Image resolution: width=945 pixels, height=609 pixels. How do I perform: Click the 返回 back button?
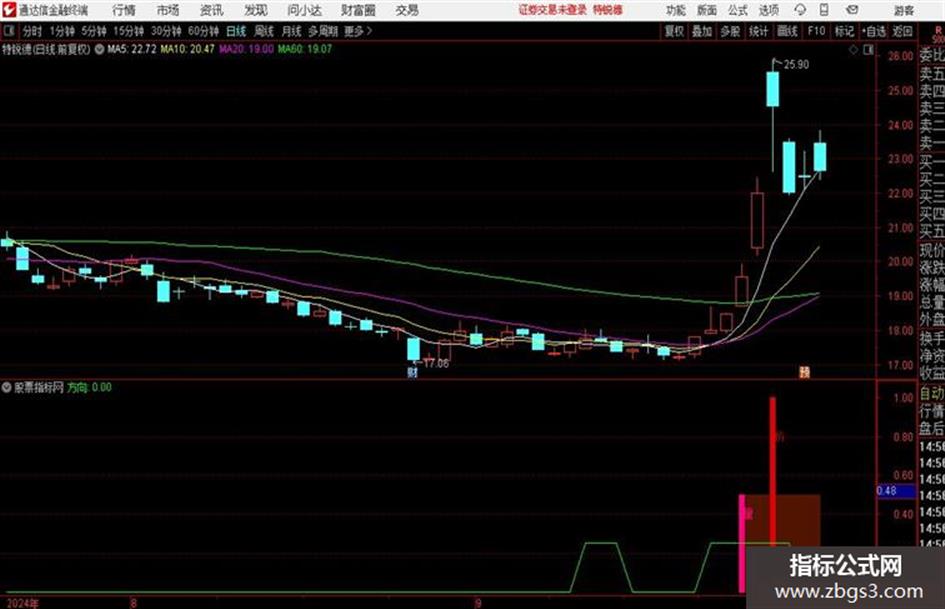tap(902, 31)
